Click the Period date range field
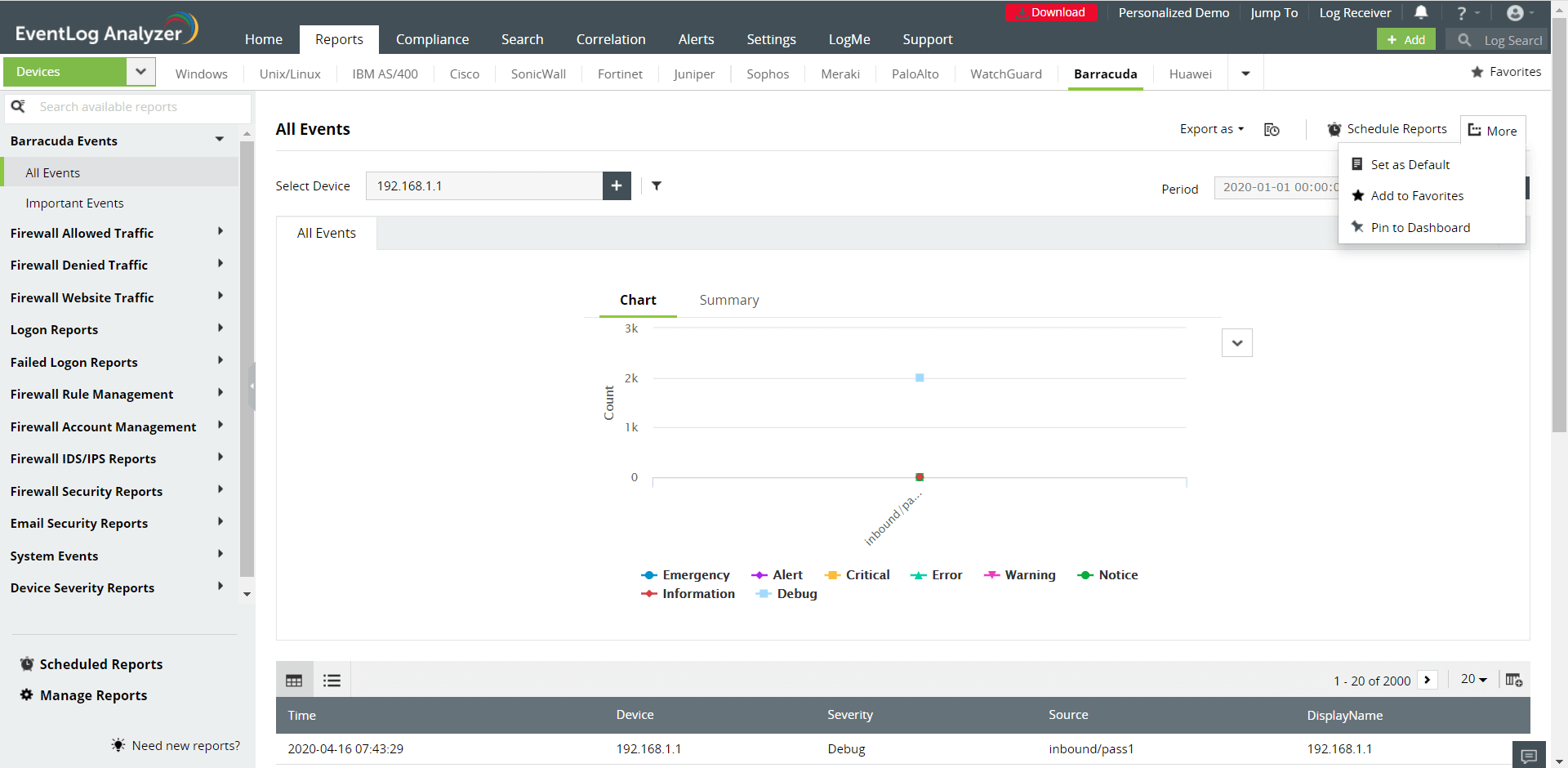 pyautogui.click(x=1276, y=187)
